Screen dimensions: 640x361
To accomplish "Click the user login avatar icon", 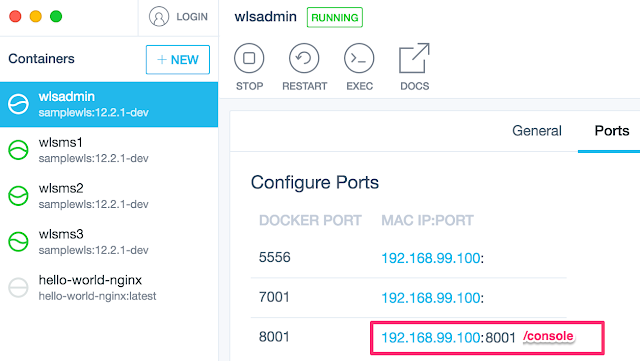I will click(x=159, y=17).
